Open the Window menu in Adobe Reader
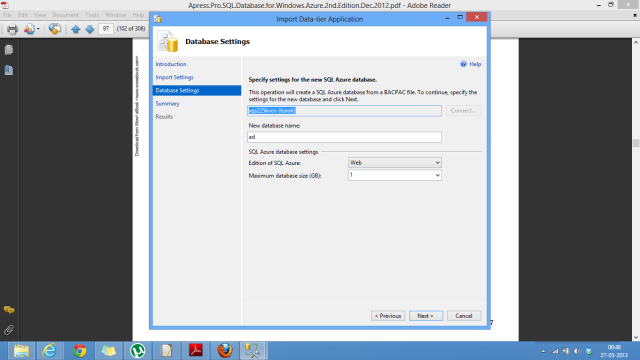The height and width of the screenshot is (360, 640). [x=116, y=15]
